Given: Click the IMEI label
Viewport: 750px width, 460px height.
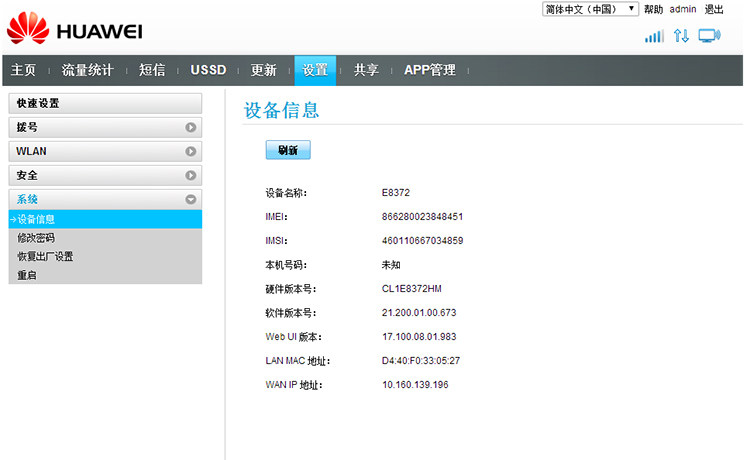Looking at the screenshot, I should [276, 217].
